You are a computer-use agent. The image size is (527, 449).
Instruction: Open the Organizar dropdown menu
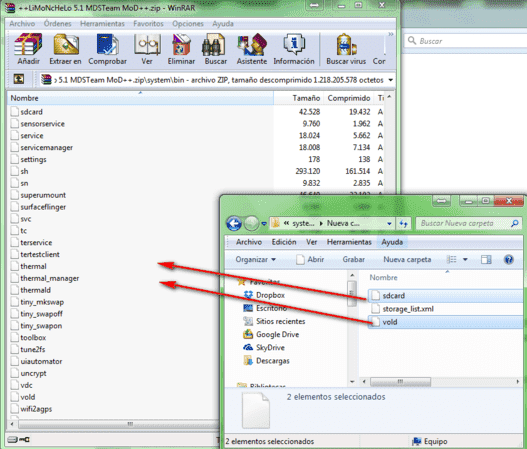[255, 259]
